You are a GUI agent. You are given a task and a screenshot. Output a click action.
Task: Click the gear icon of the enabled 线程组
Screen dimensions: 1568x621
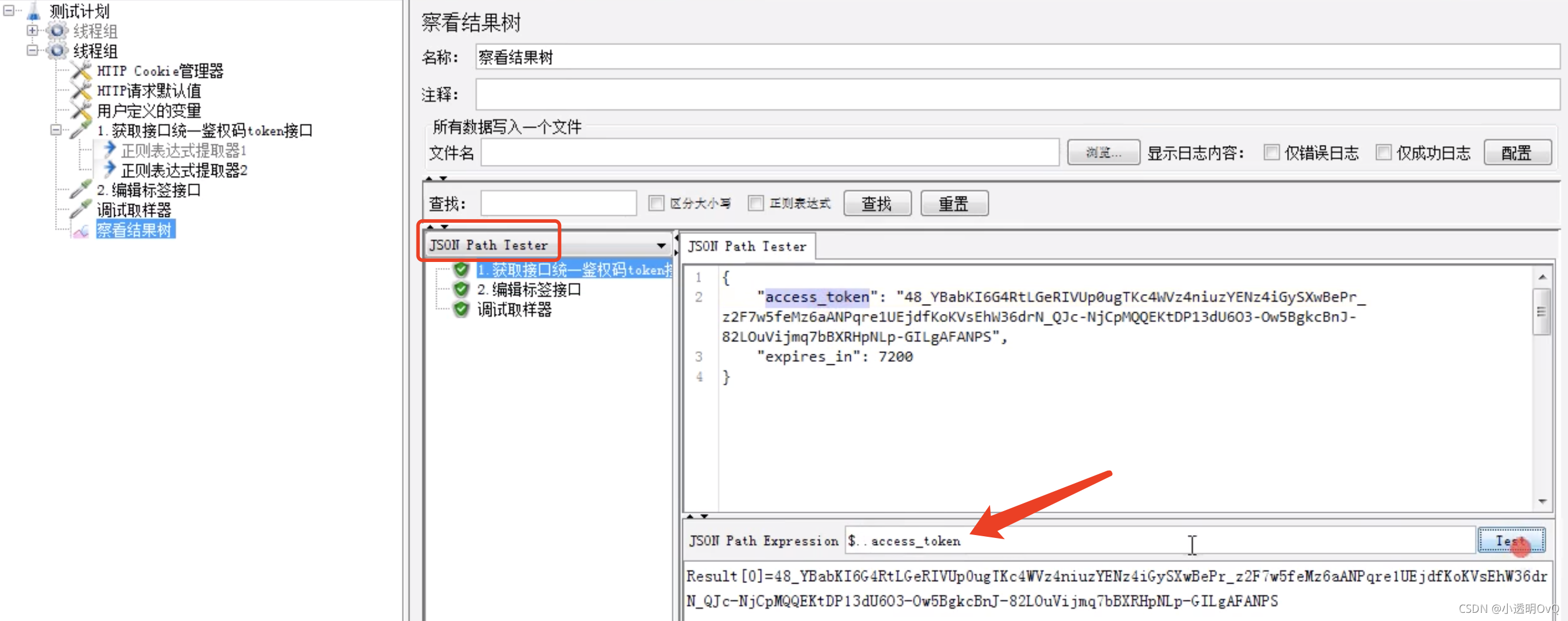tap(57, 50)
